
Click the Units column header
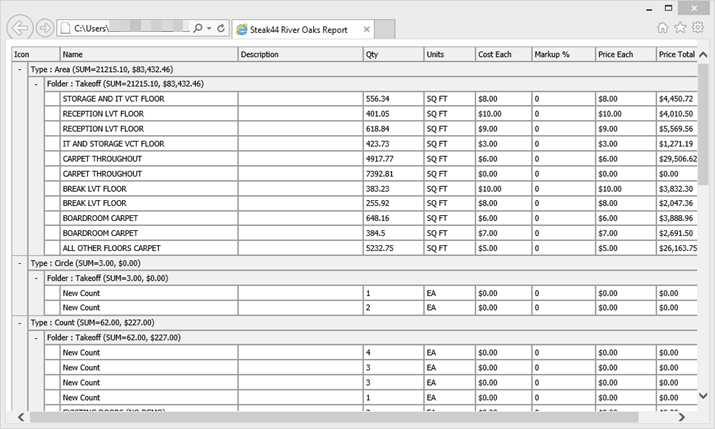(450, 54)
